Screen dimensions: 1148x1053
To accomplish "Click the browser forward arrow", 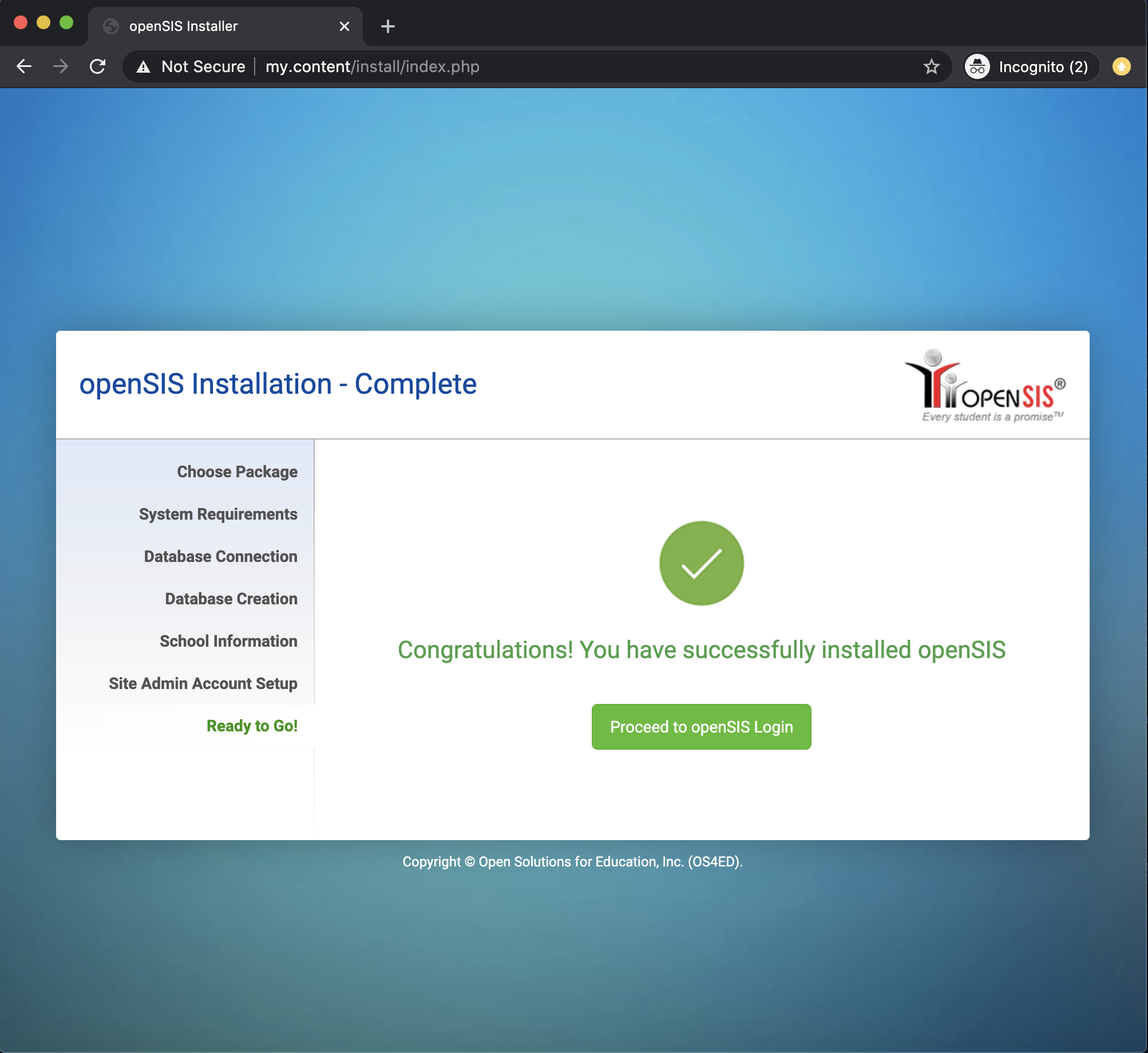I will point(61,66).
